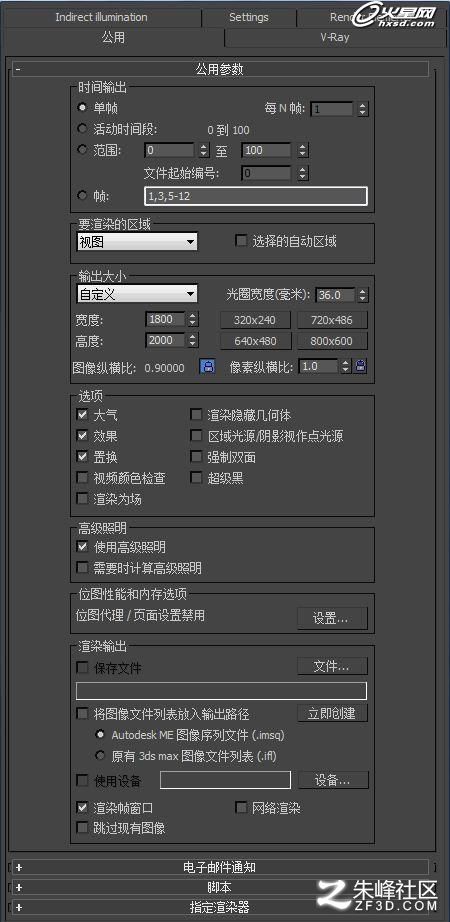This screenshot has height=922, width=450.
Task: Open the 自定义 output size dropdown
Action: point(137,293)
